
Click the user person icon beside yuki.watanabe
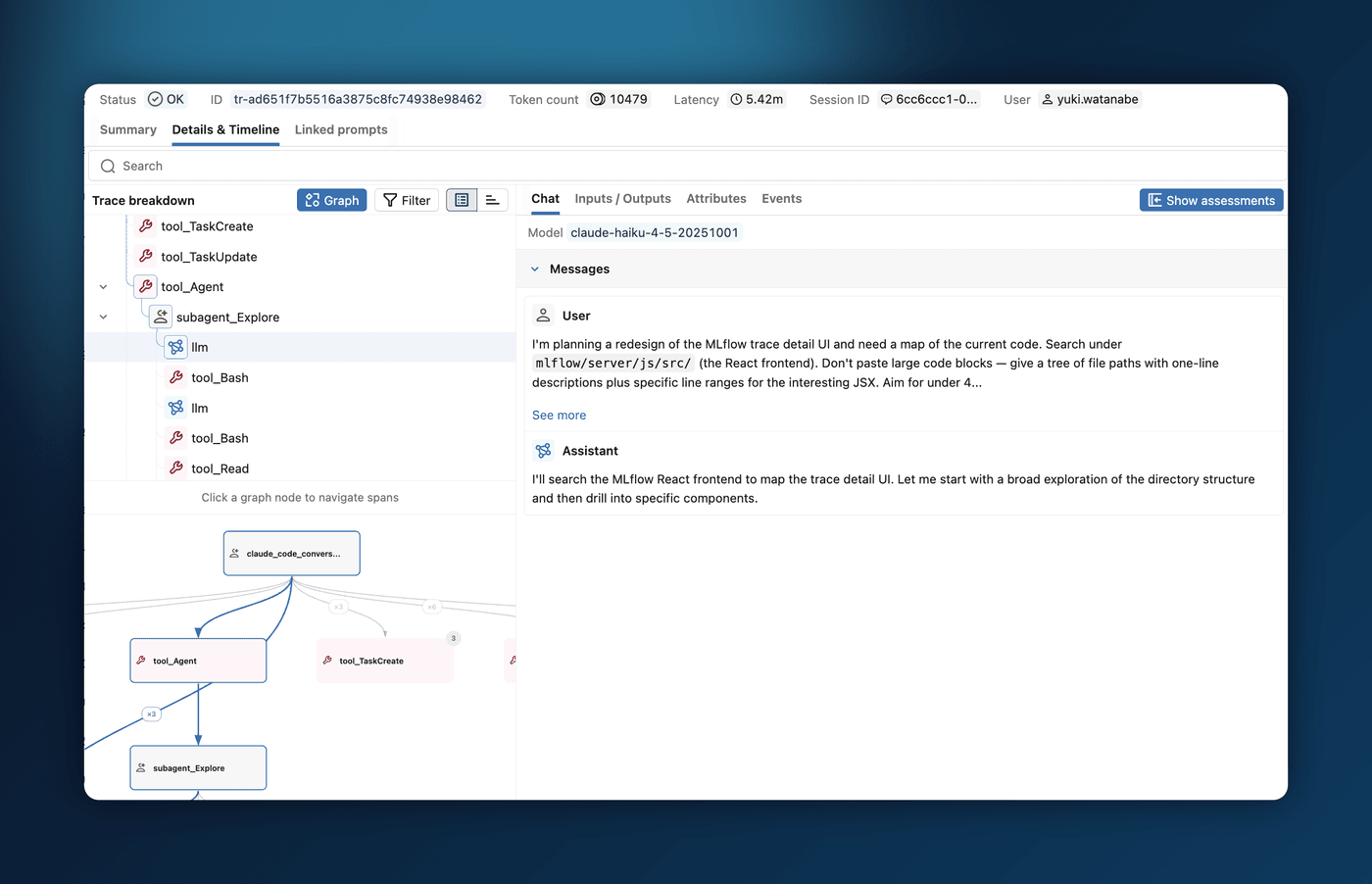[x=1048, y=99]
